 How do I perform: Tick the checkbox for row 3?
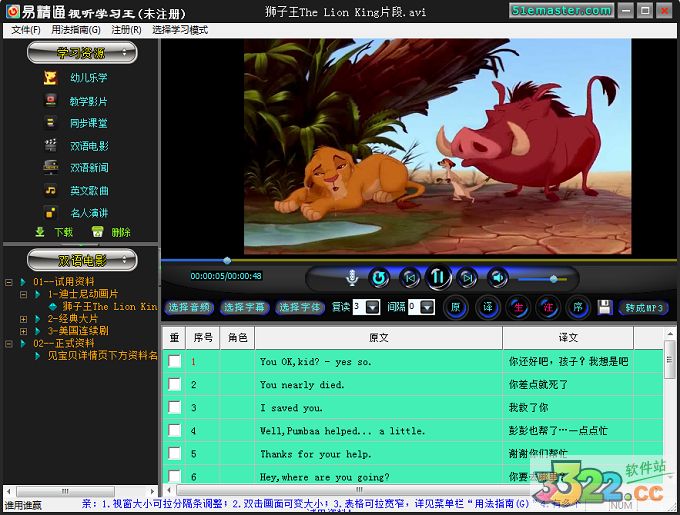174,407
